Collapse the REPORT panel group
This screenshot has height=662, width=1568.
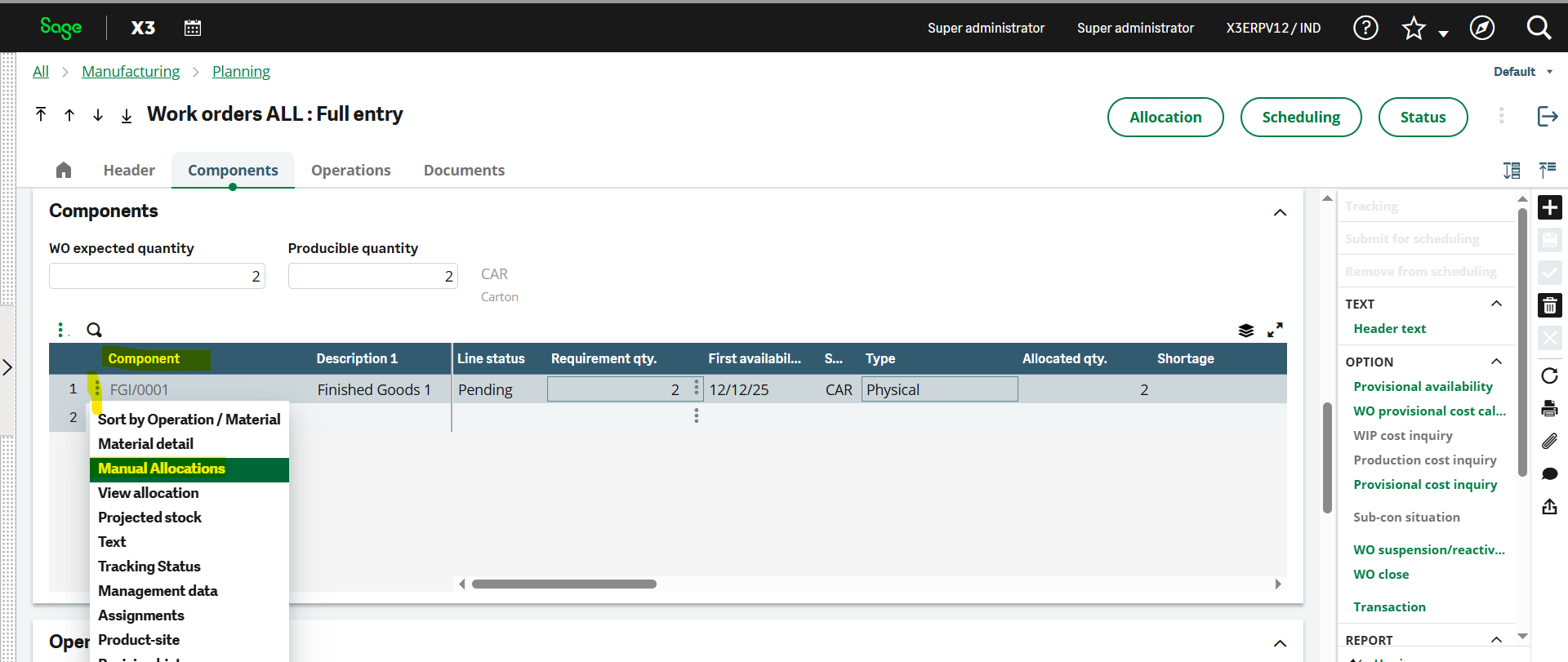click(x=1496, y=640)
